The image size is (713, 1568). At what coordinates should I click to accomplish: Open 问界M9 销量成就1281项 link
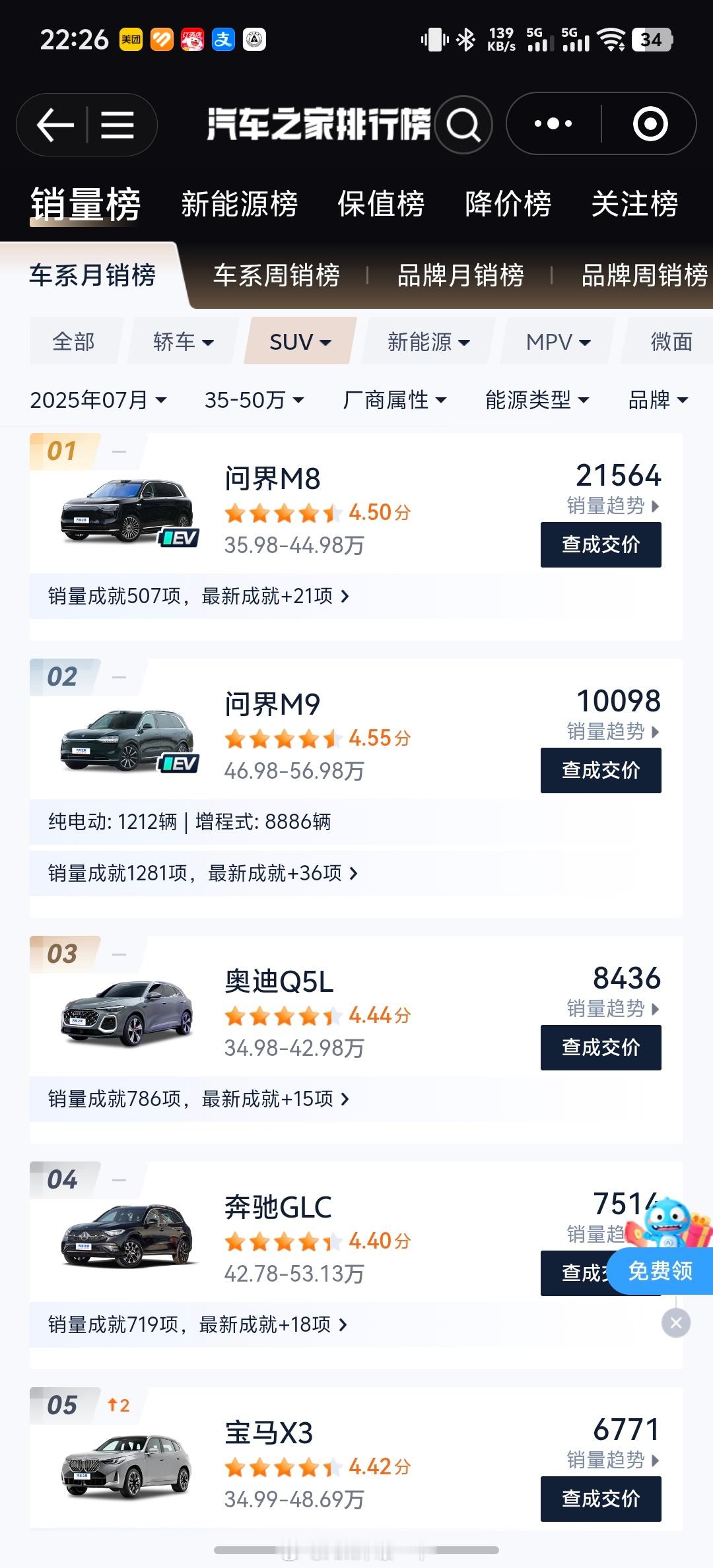[202, 873]
